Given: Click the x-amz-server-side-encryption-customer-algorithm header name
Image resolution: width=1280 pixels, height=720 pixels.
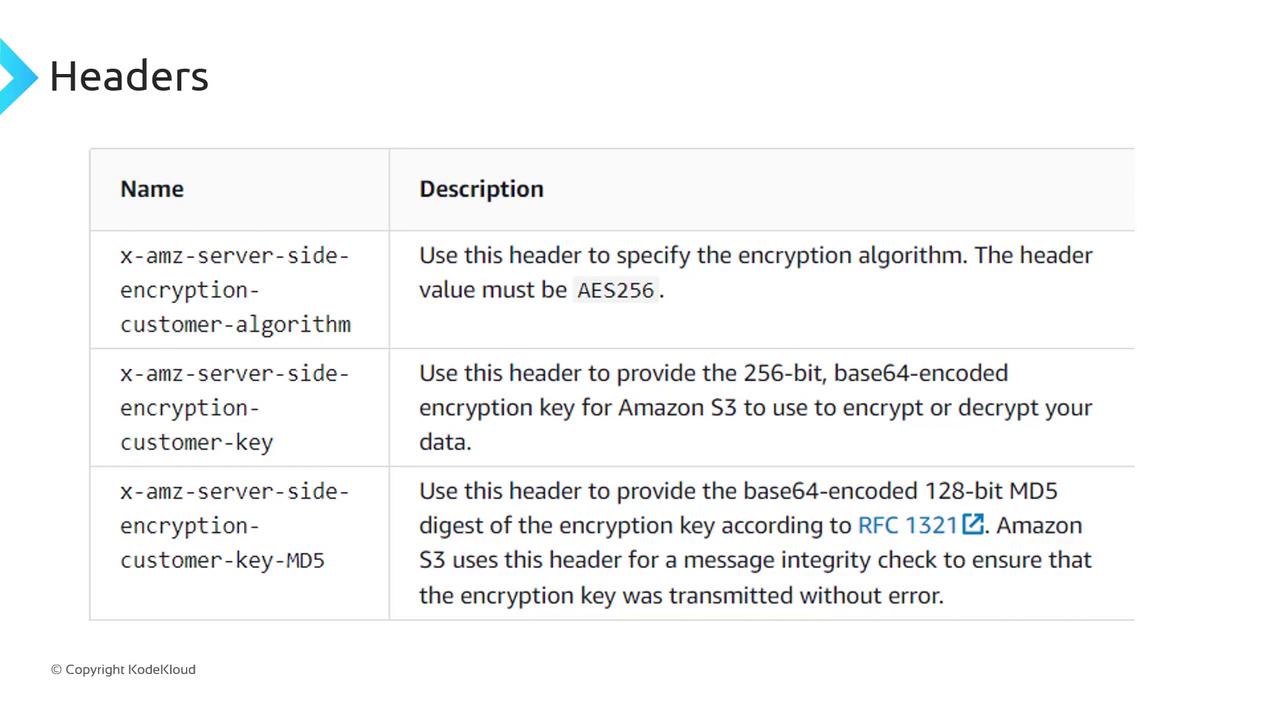Looking at the screenshot, I should pyautogui.click(x=235, y=290).
